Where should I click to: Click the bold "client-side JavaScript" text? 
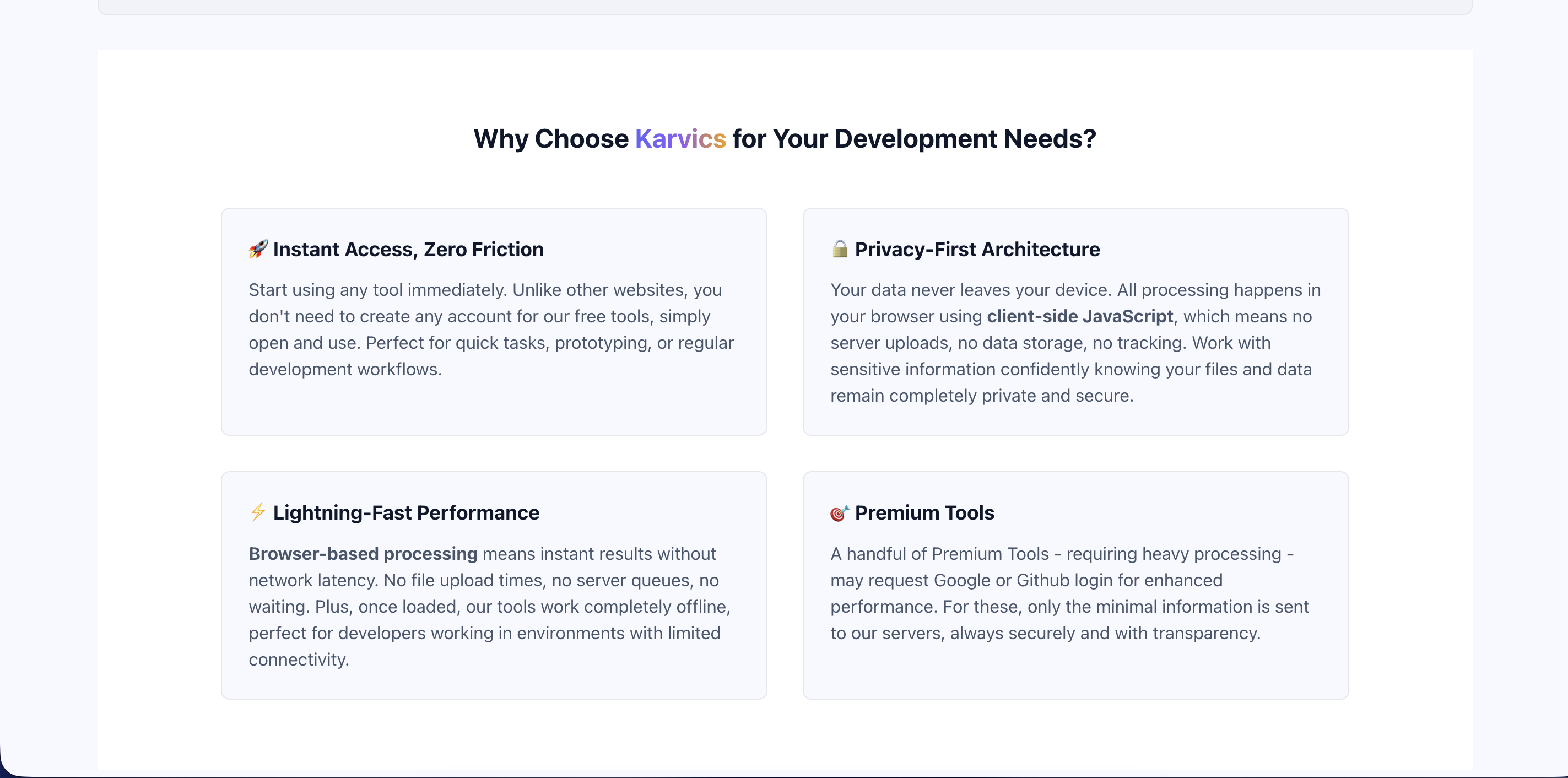1079,317
